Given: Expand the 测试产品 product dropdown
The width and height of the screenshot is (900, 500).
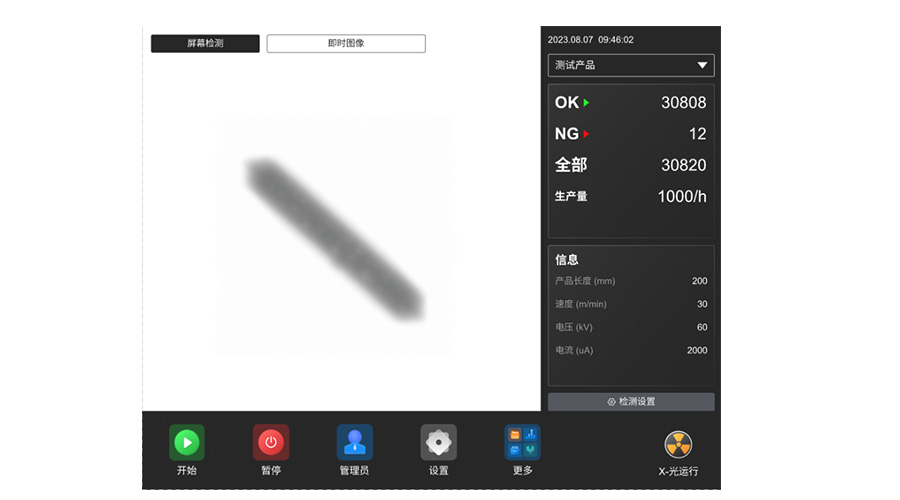Looking at the screenshot, I should pyautogui.click(x=631, y=65).
